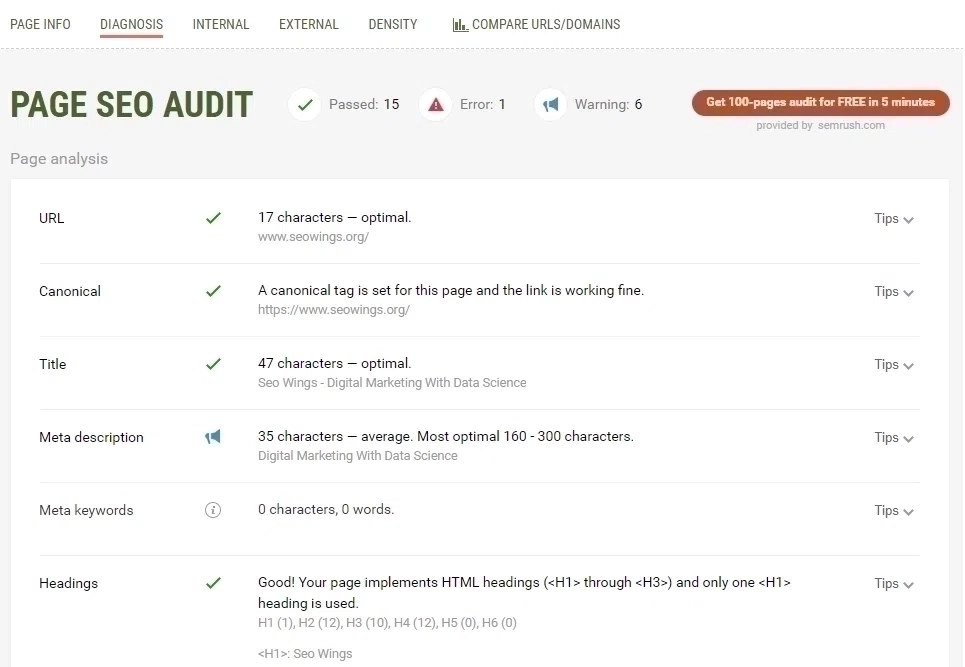The height and width of the screenshot is (667, 965).
Task: Click the megaphone icon beside Meta description
Action: (x=213, y=436)
